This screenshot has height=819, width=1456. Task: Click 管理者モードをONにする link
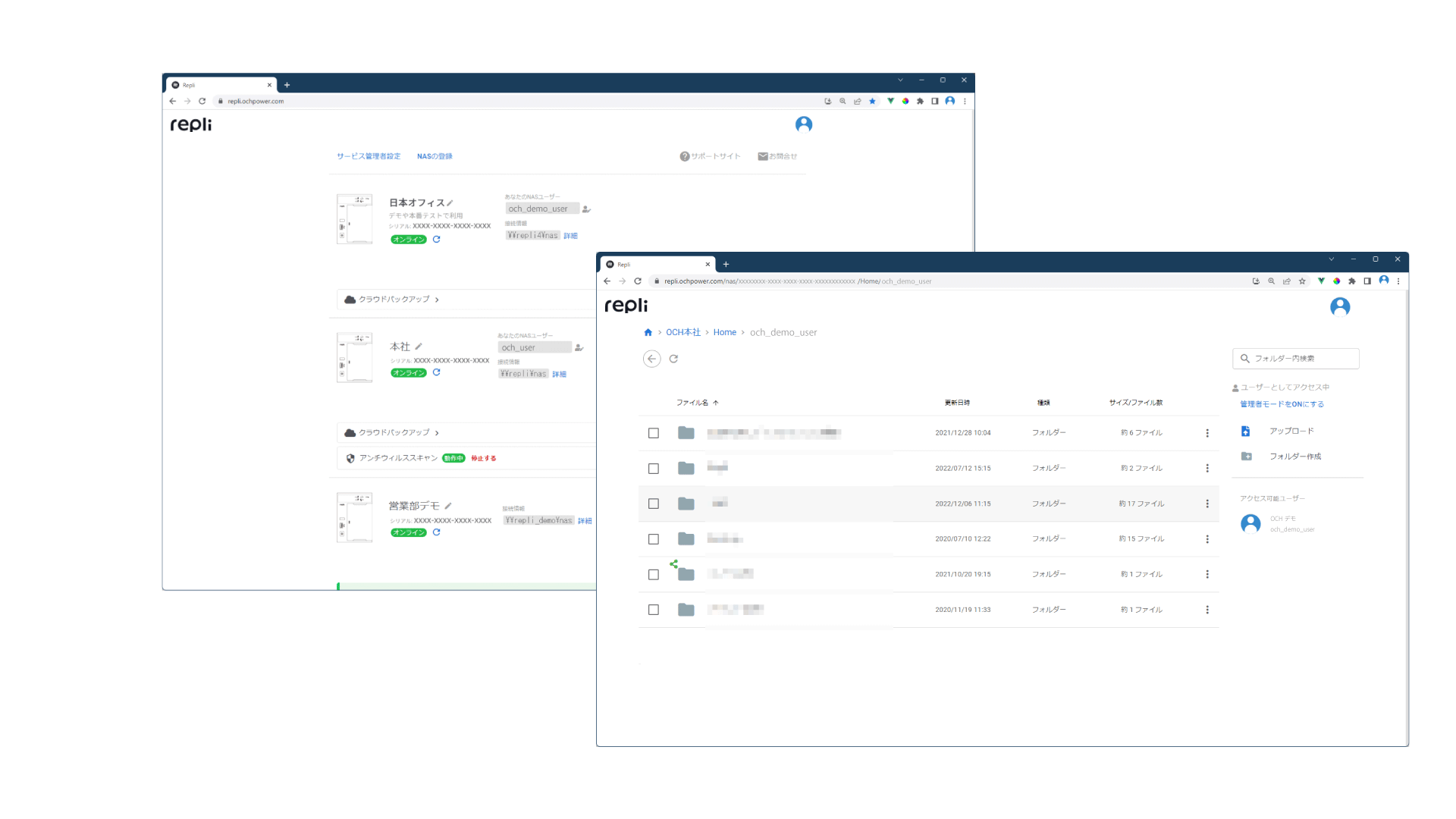(x=1282, y=404)
